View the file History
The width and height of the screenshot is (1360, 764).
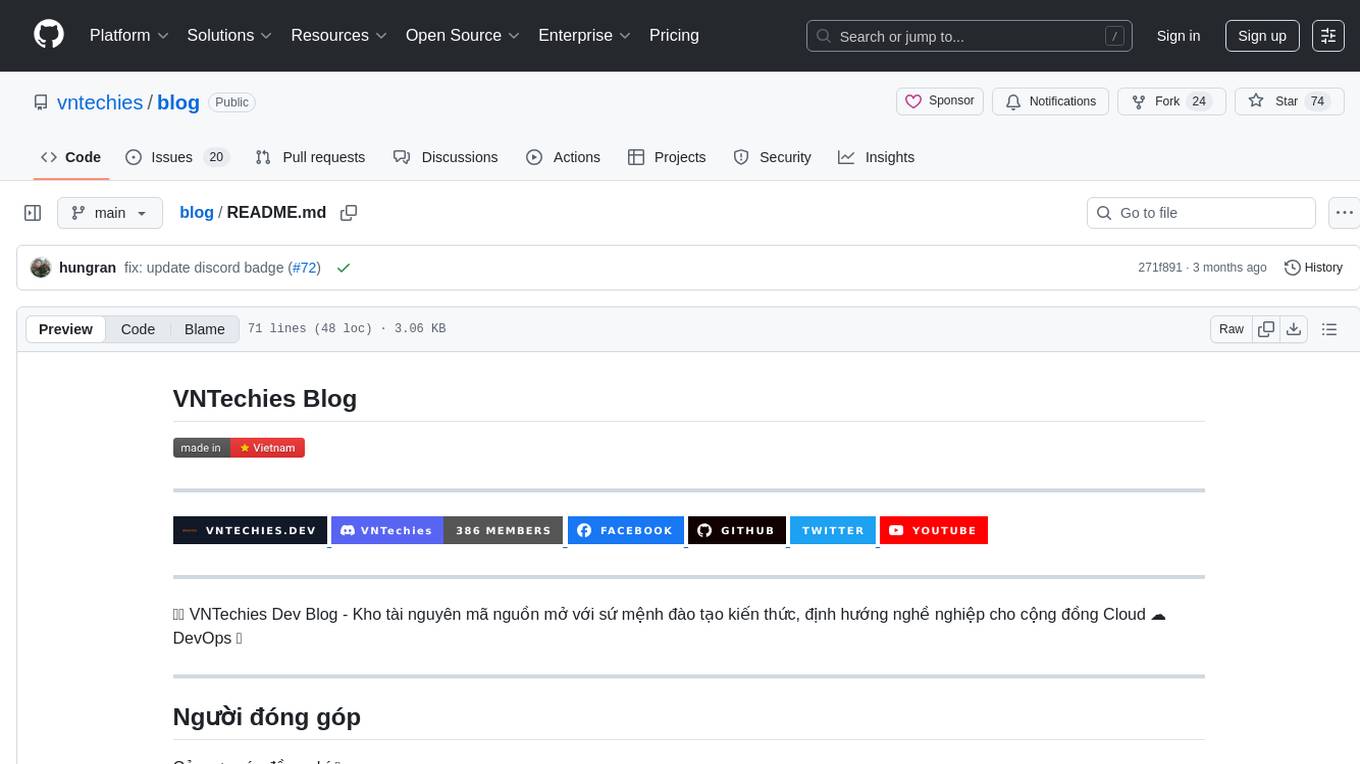[x=1313, y=268]
